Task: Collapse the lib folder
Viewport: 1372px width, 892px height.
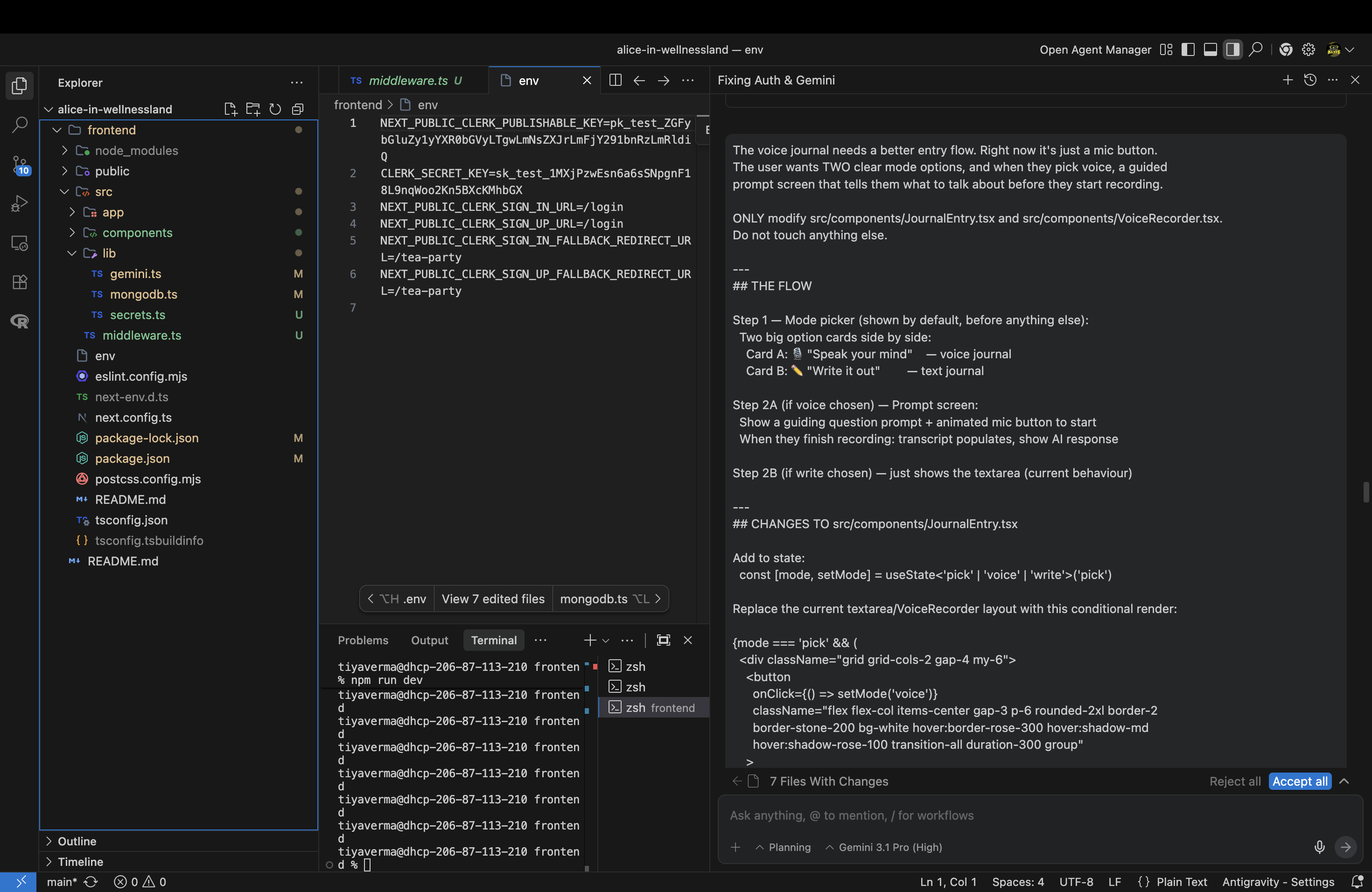Action: pyautogui.click(x=108, y=253)
